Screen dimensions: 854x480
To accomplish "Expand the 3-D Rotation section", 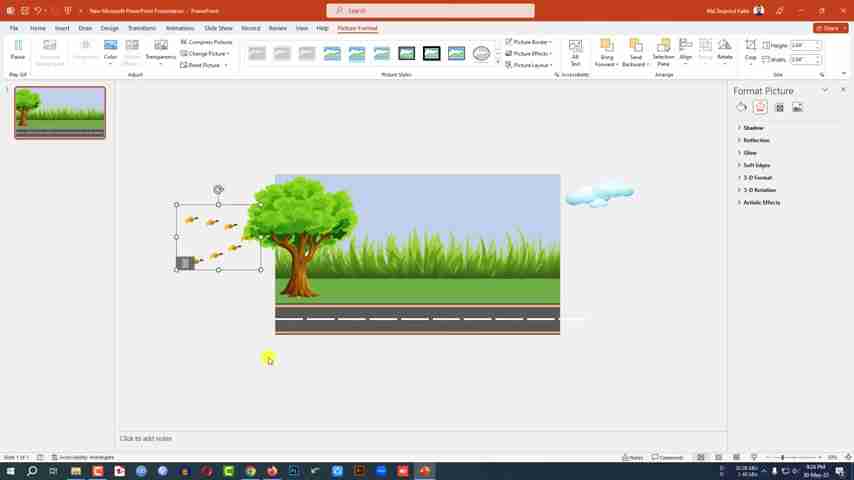I will tap(759, 190).
